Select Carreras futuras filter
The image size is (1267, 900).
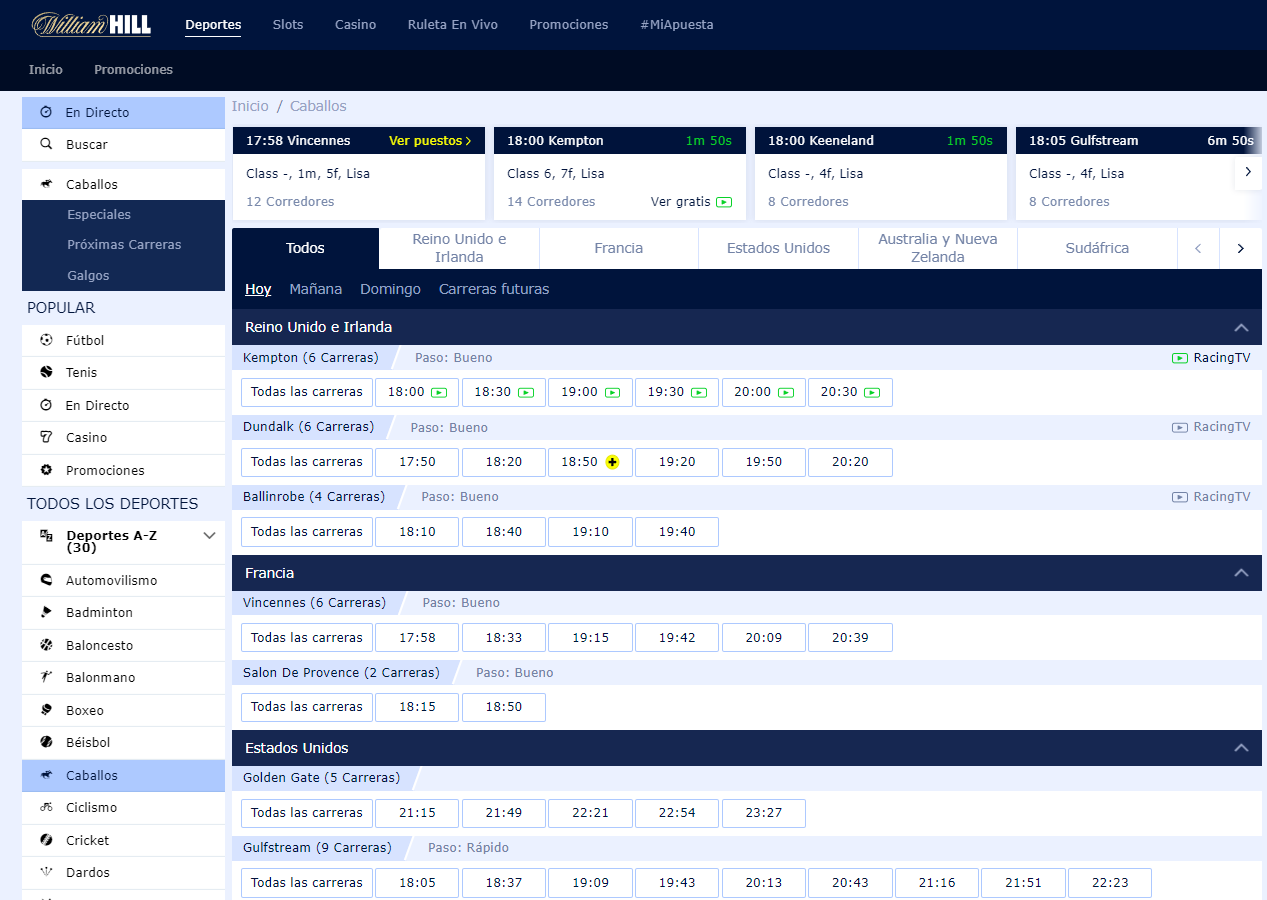pos(494,289)
